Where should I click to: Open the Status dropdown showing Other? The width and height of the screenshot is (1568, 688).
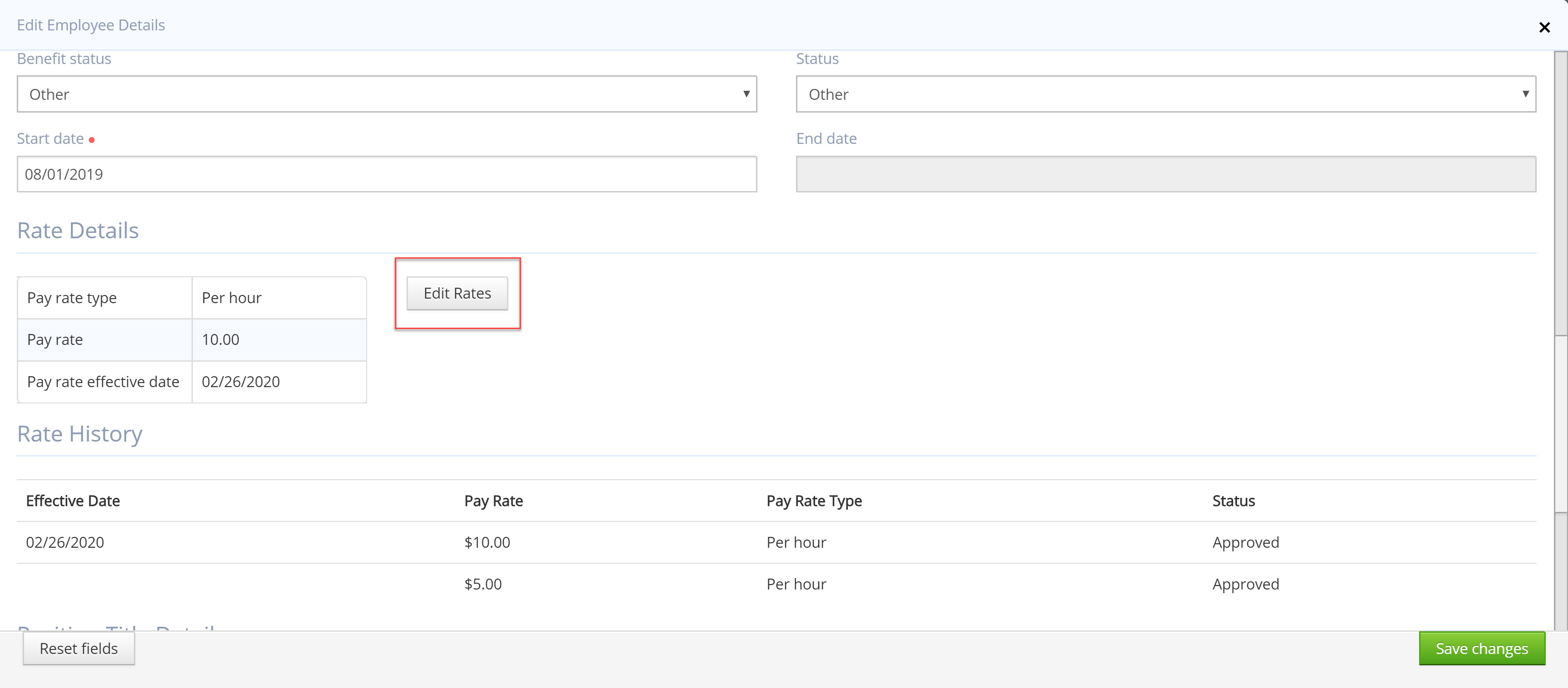1165,94
